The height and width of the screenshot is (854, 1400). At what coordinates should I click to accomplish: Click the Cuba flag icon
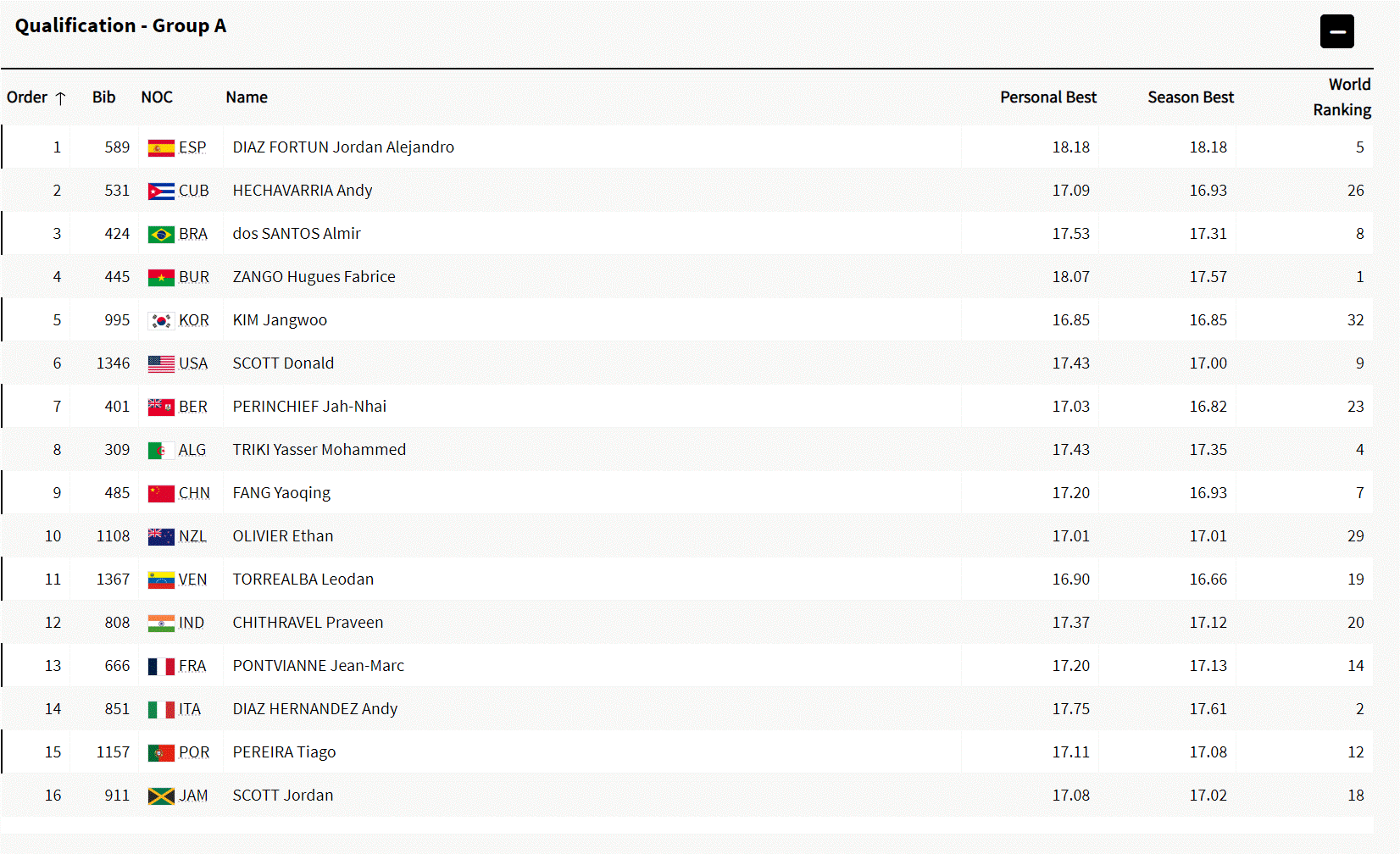click(161, 191)
